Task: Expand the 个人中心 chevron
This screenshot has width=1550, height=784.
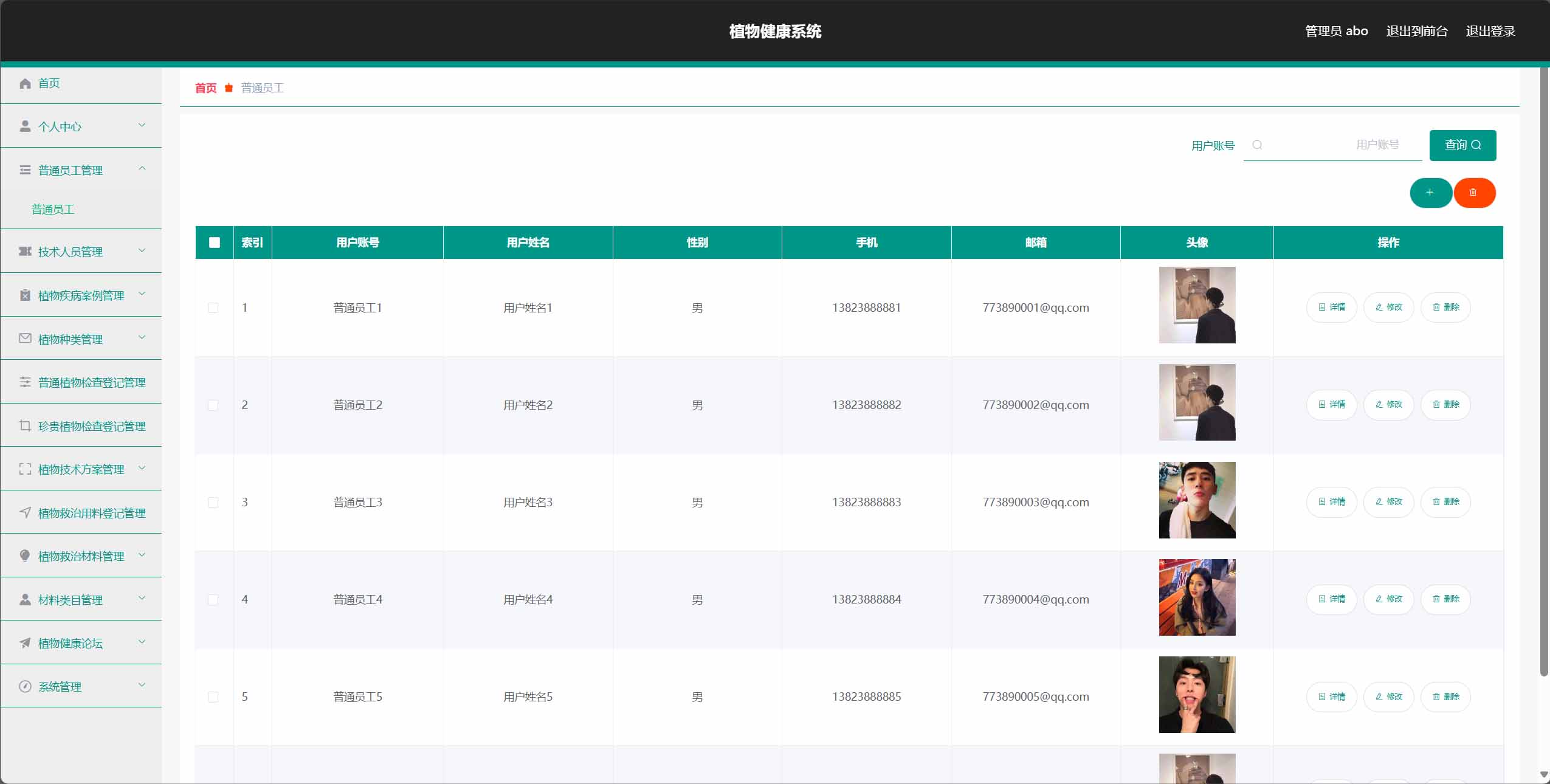Action: [142, 125]
